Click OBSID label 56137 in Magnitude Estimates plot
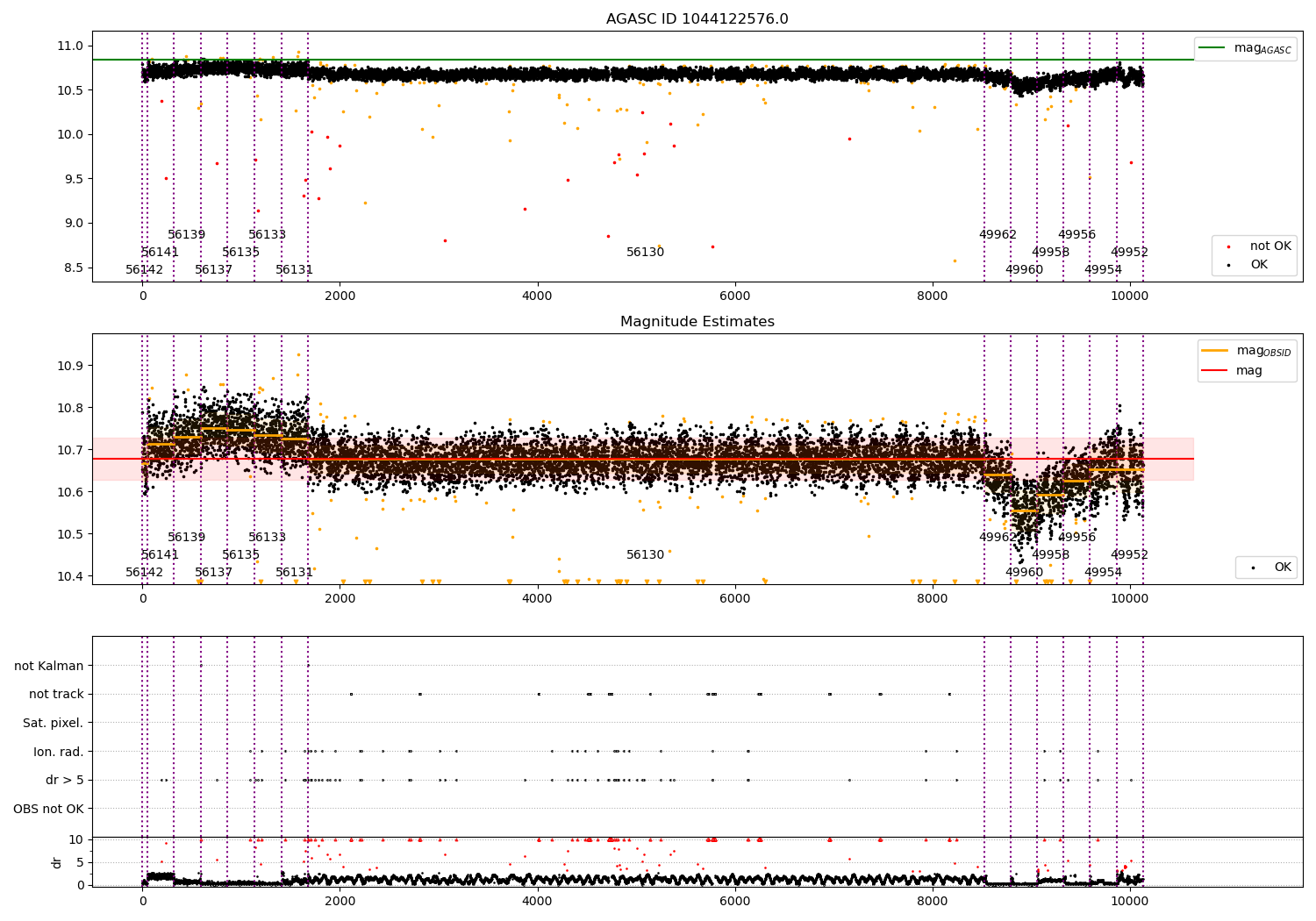The width and height of the screenshot is (1316, 921). point(214,573)
